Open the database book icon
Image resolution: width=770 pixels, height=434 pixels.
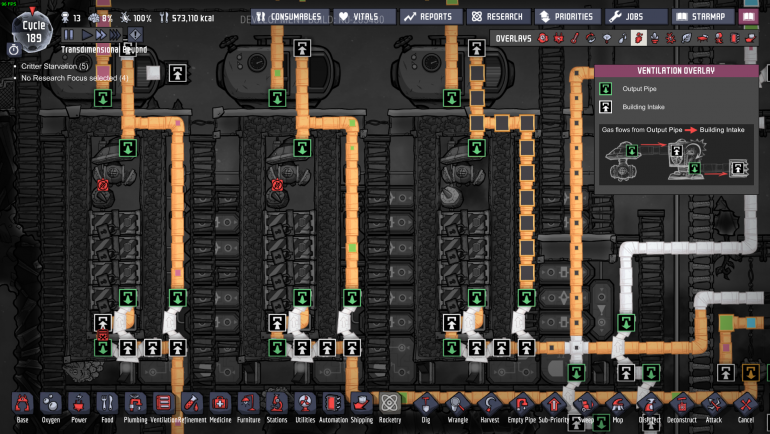[748, 17]
